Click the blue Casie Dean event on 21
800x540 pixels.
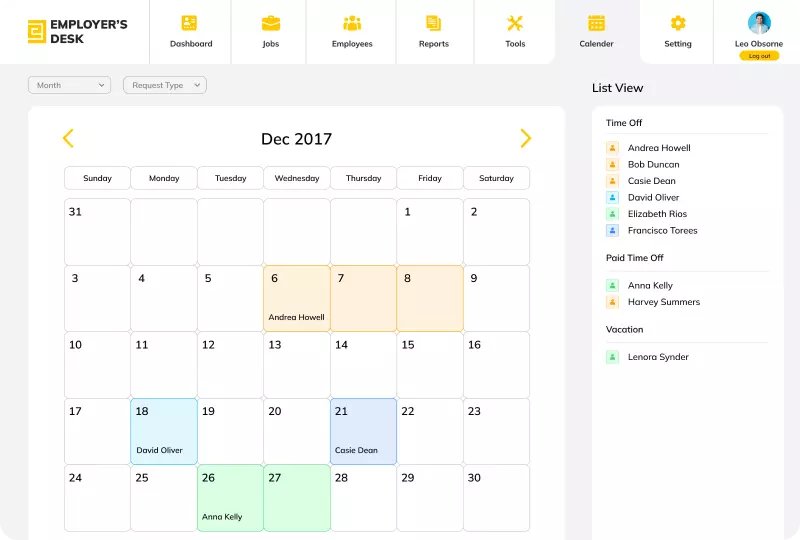(363, 432)
